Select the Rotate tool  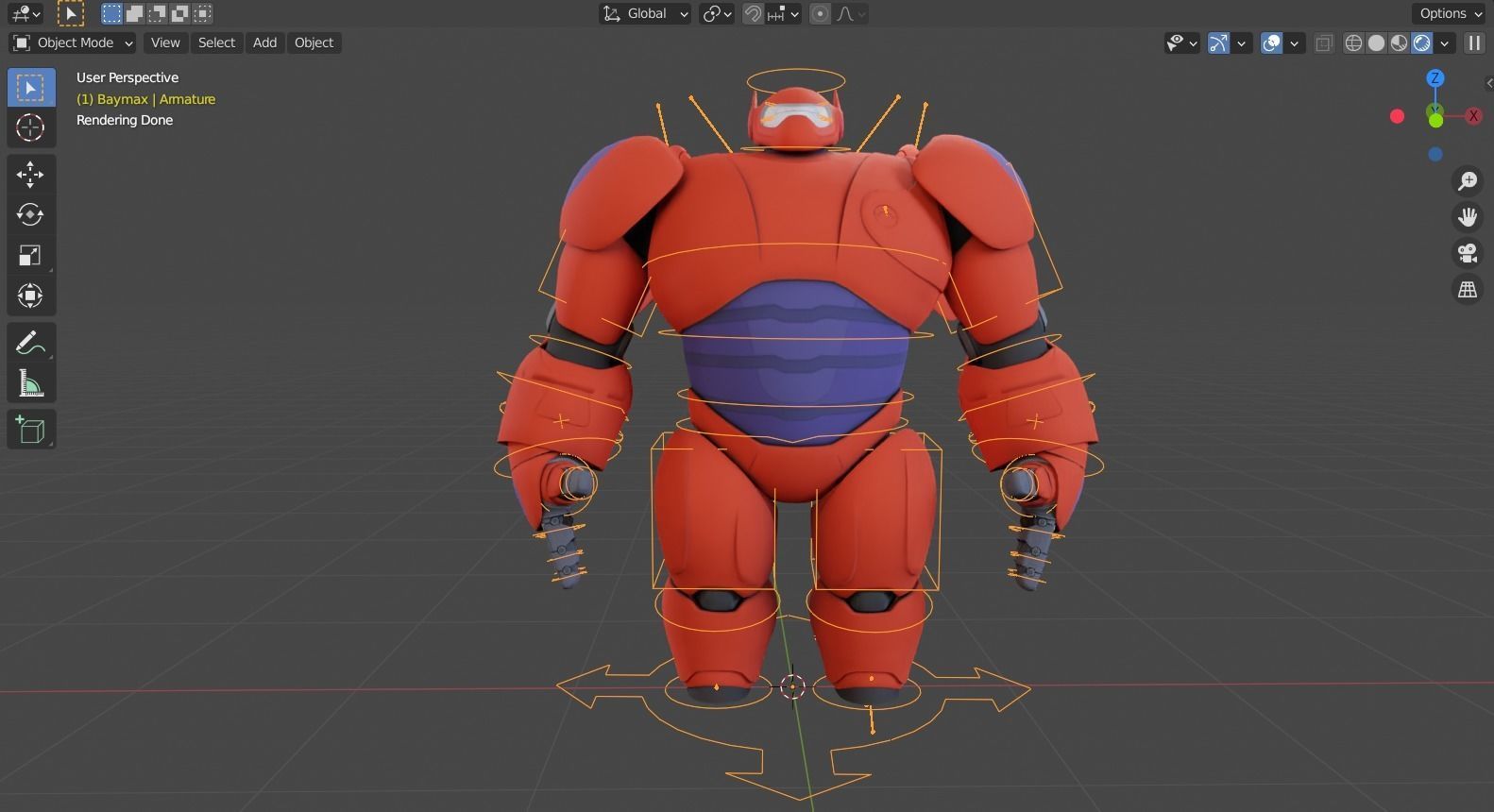[x=31, y=214]
